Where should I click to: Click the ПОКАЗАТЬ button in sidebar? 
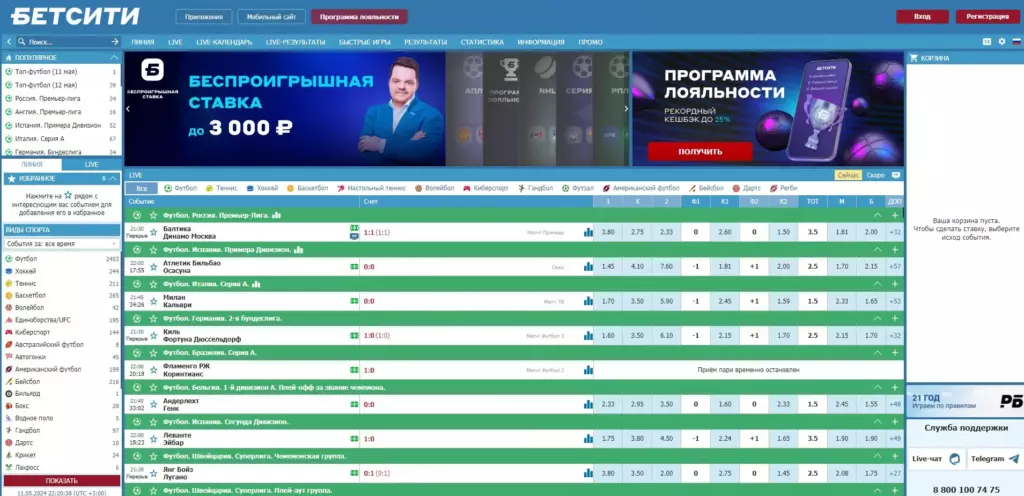click(x=61, y=480)
